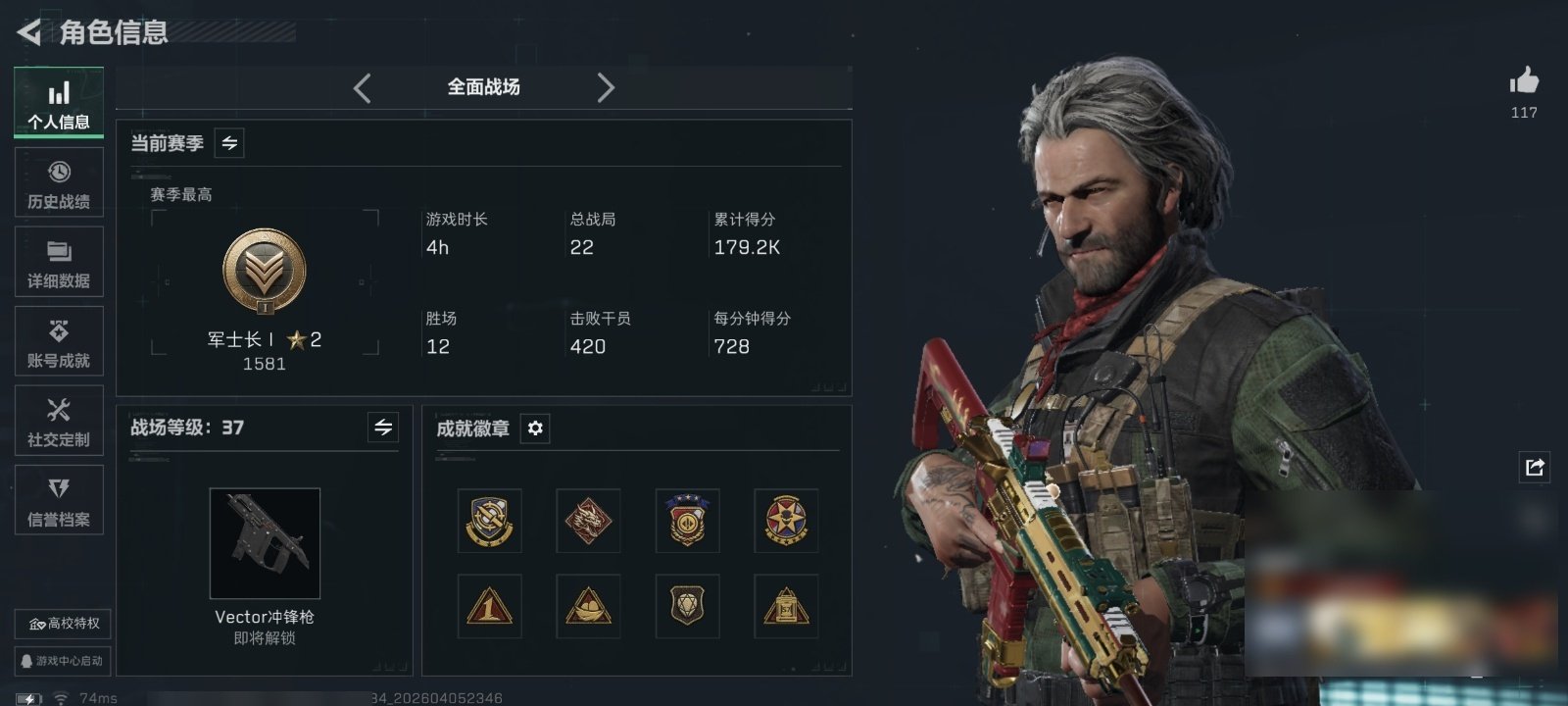1568x706 pixels.
Task: Click the 军士长 rank emblem medal
Action: tap(265, 272)
